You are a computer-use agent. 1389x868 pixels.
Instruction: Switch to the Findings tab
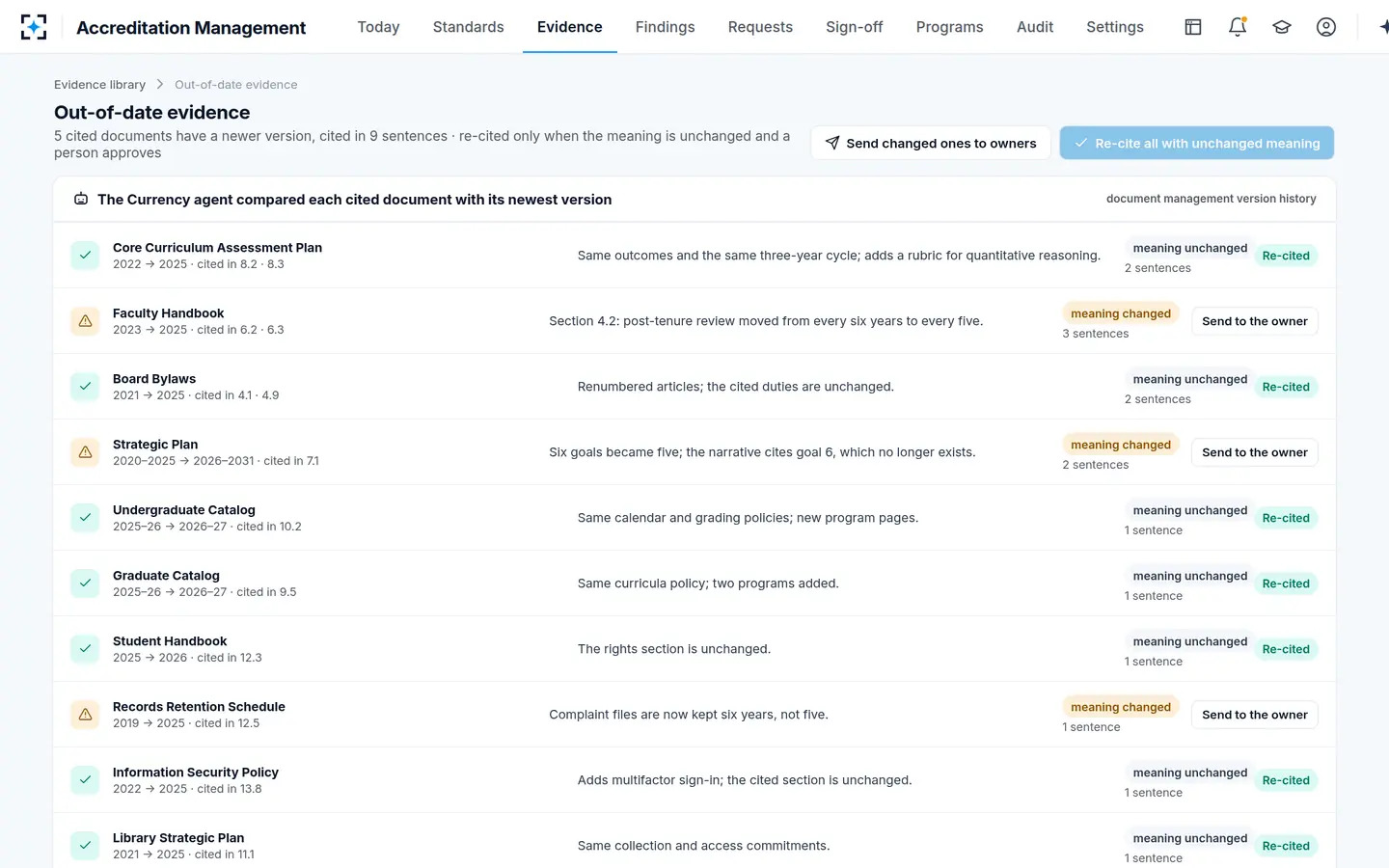[x=665, y=27]
